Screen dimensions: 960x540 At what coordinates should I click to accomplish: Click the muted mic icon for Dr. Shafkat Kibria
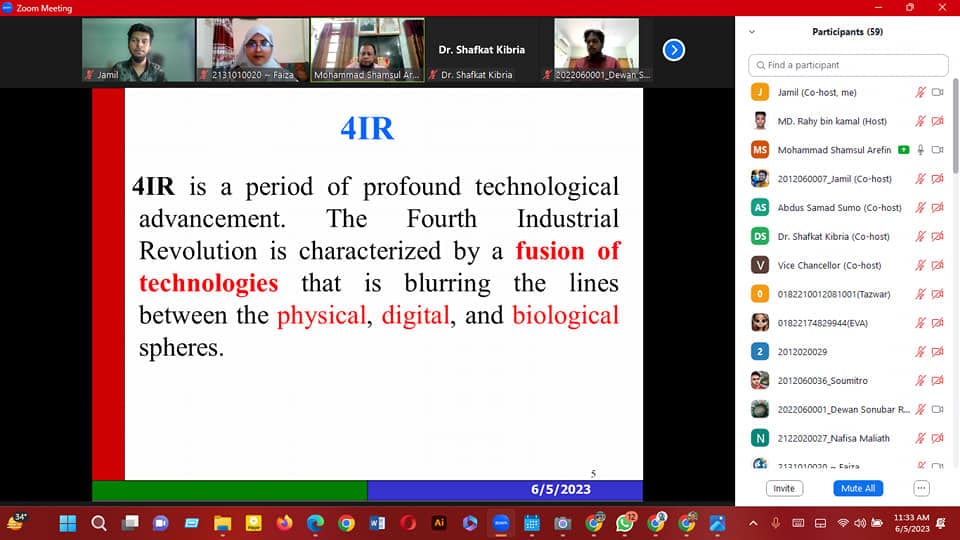920,236
